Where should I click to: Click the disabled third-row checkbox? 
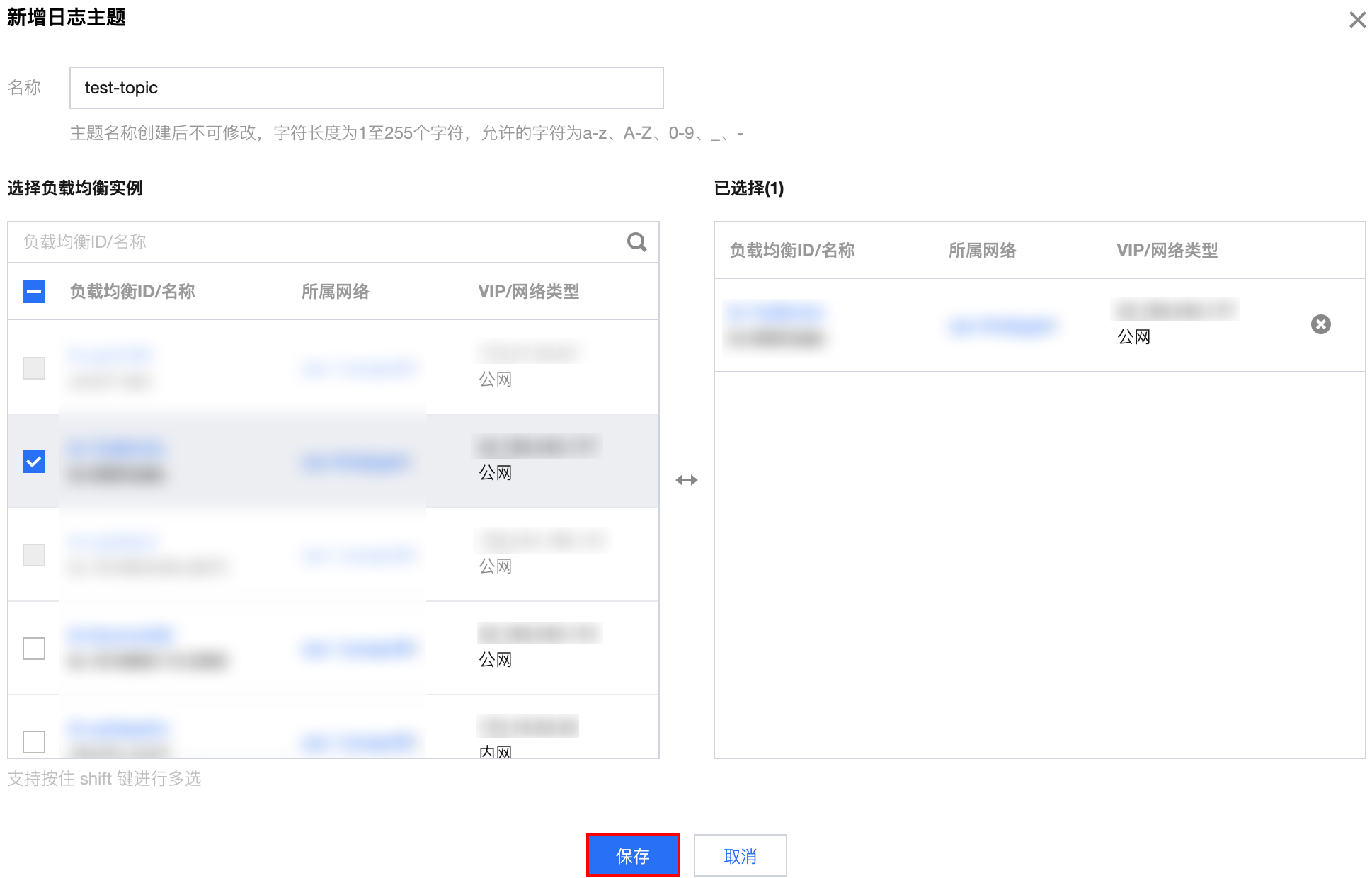click(34, 555)
